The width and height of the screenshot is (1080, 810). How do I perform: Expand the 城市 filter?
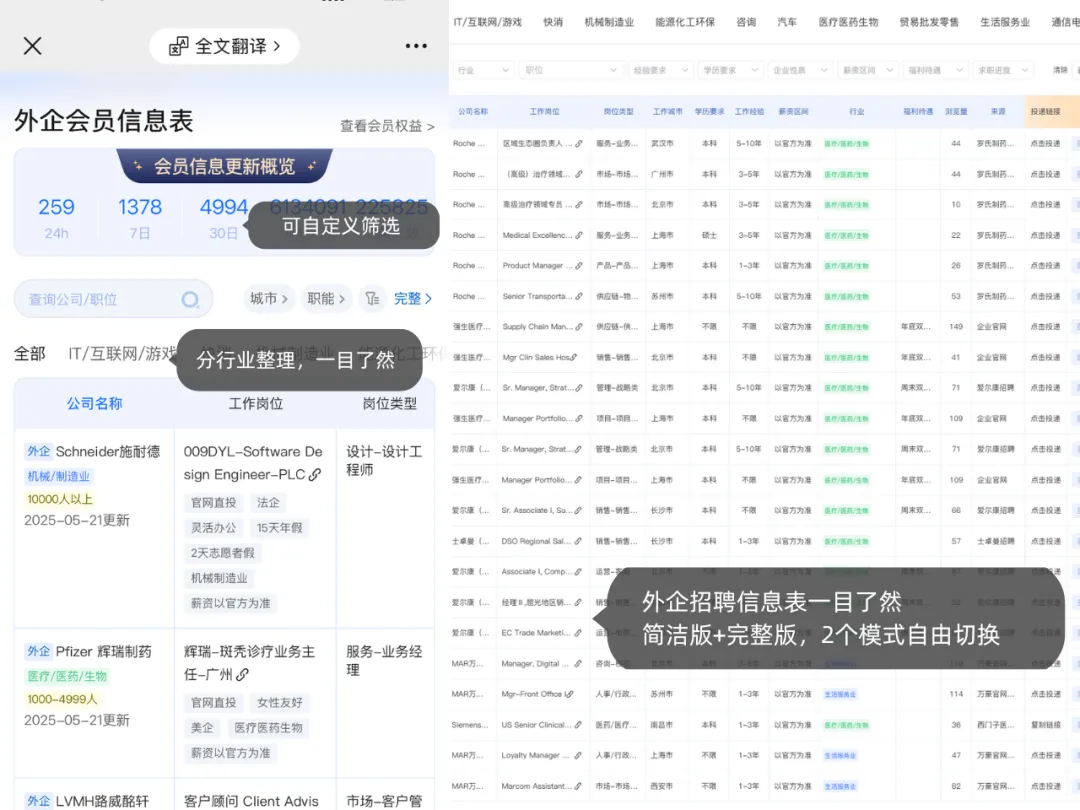(x=268, y=299)
